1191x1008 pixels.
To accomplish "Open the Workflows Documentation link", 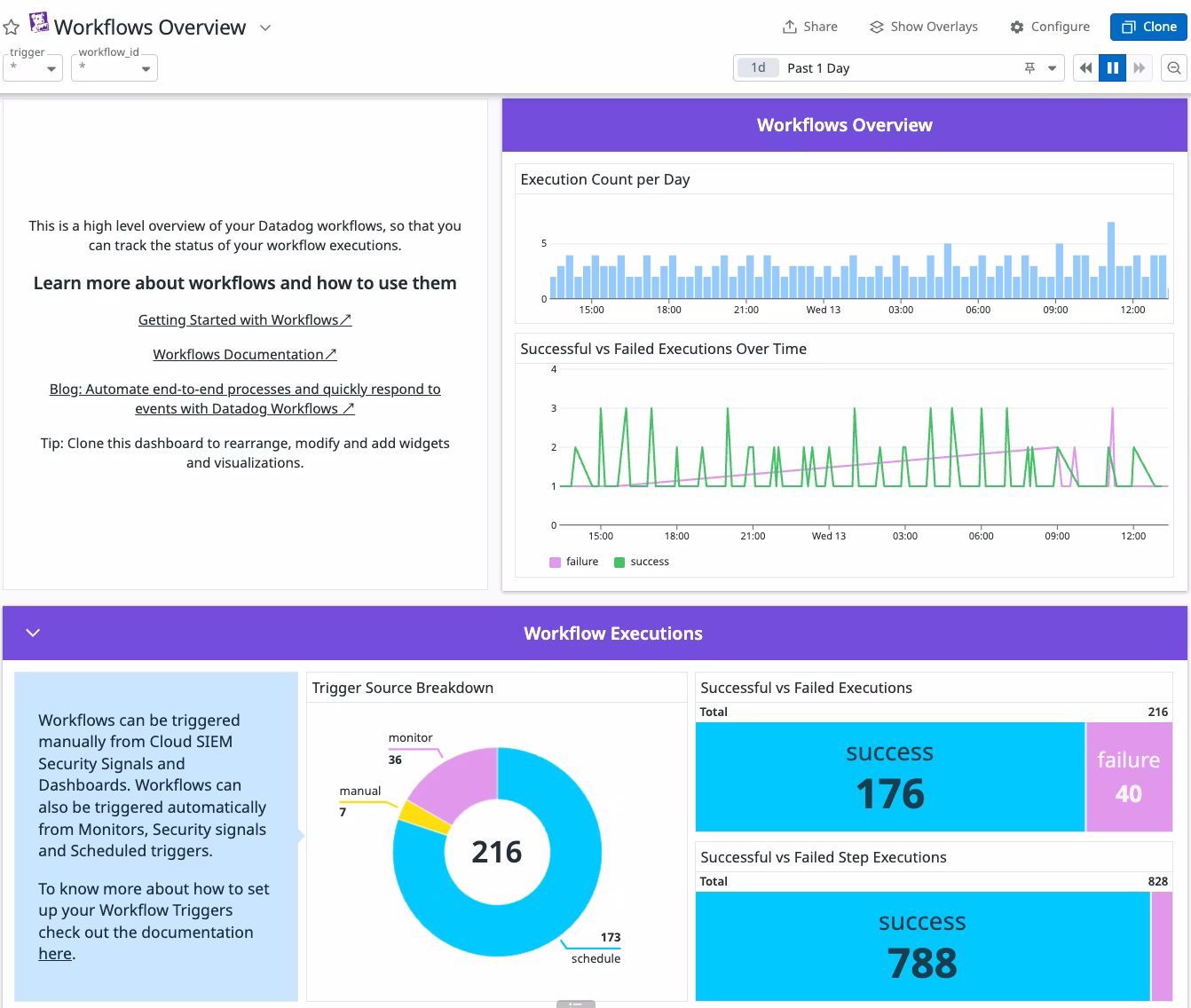I will click(x=245, y=354).
